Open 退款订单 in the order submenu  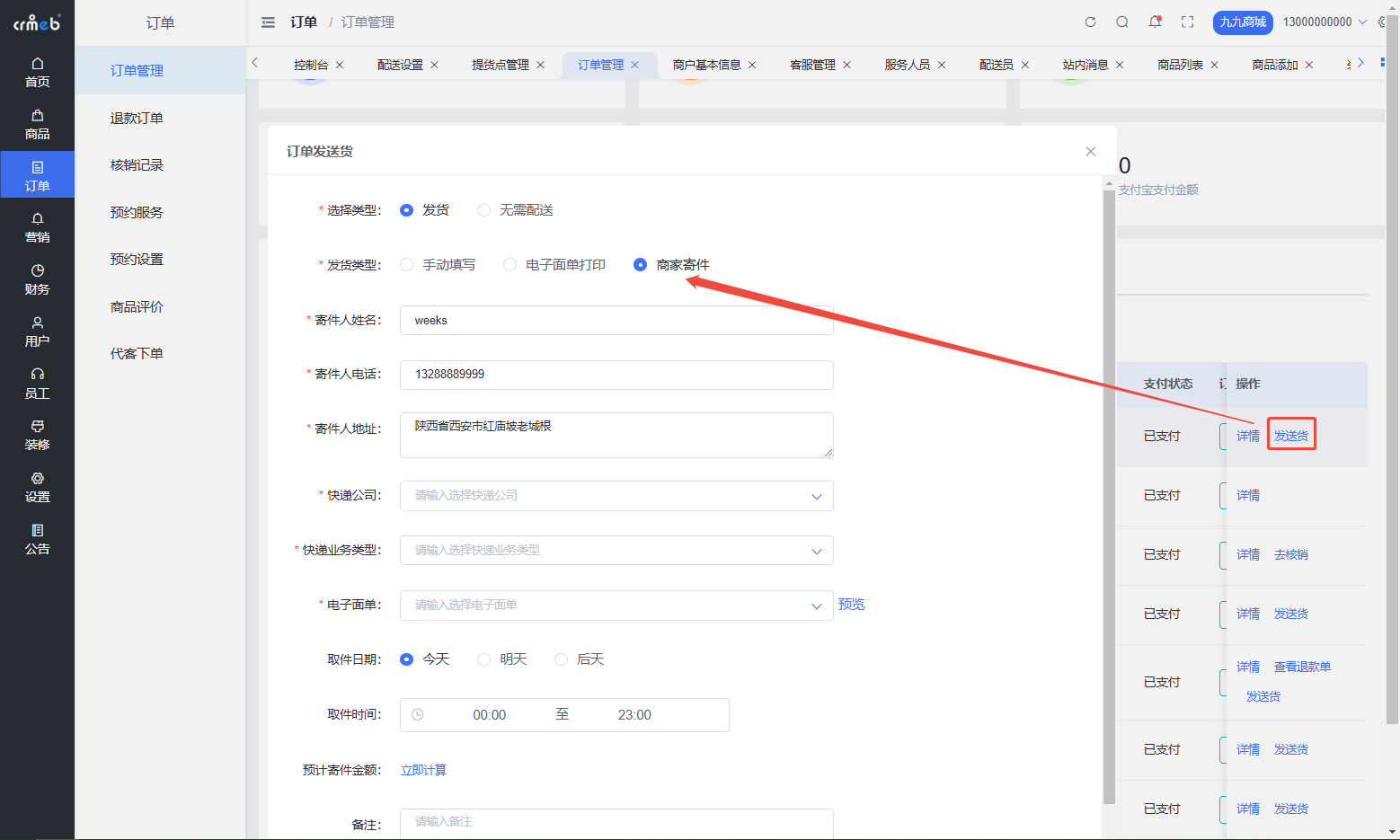[137, 118]
